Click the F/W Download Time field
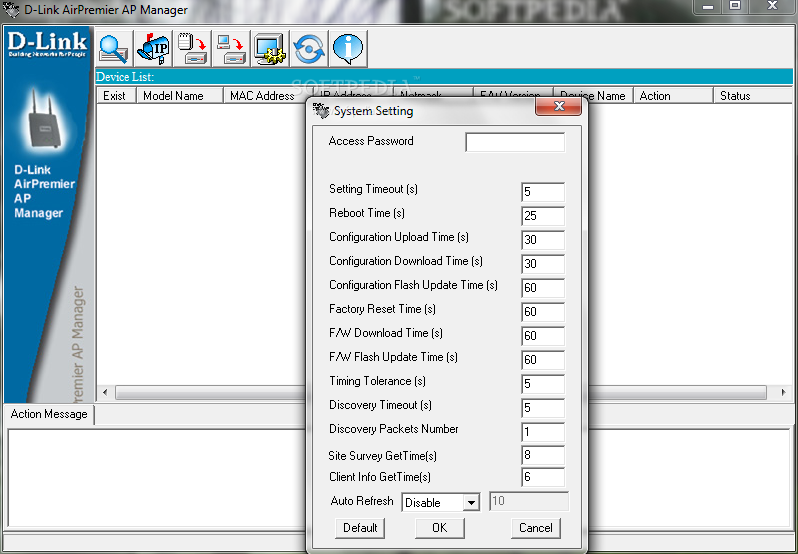Screen dimensions: 798x554 543,336
